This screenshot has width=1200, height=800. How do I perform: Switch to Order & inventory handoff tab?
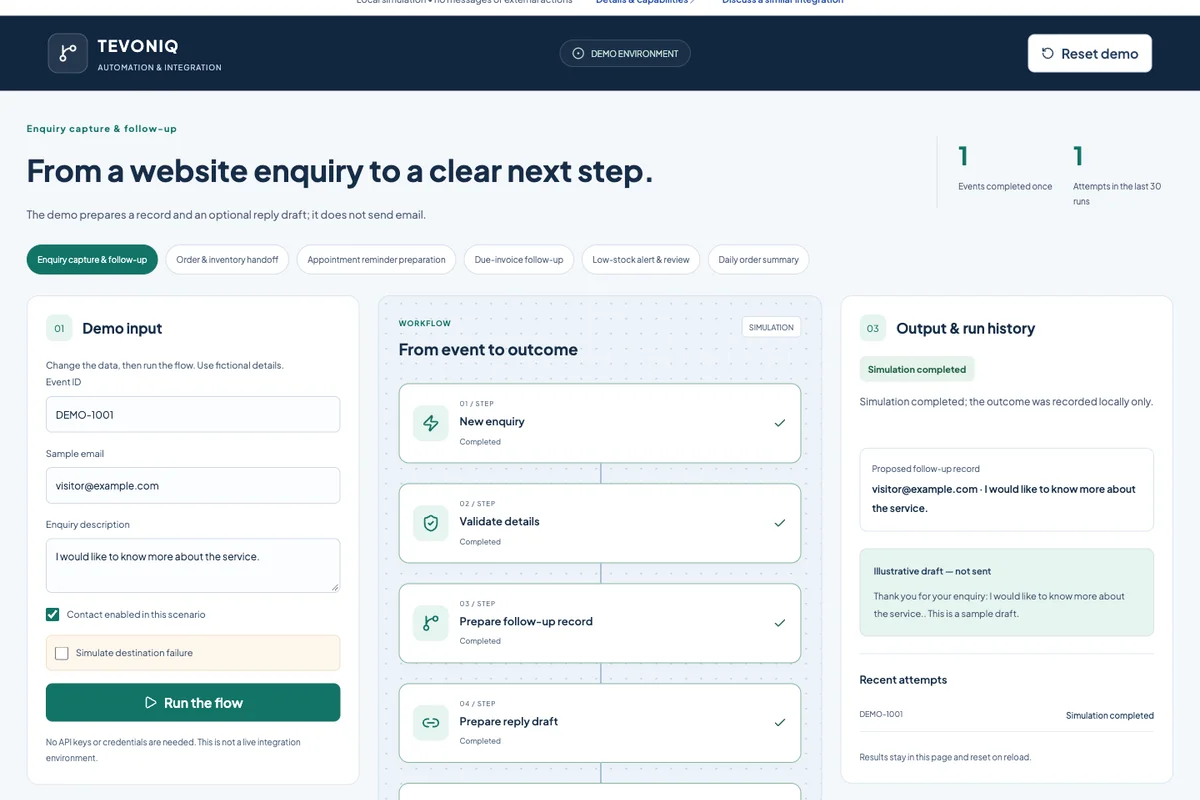coord(227,260)
